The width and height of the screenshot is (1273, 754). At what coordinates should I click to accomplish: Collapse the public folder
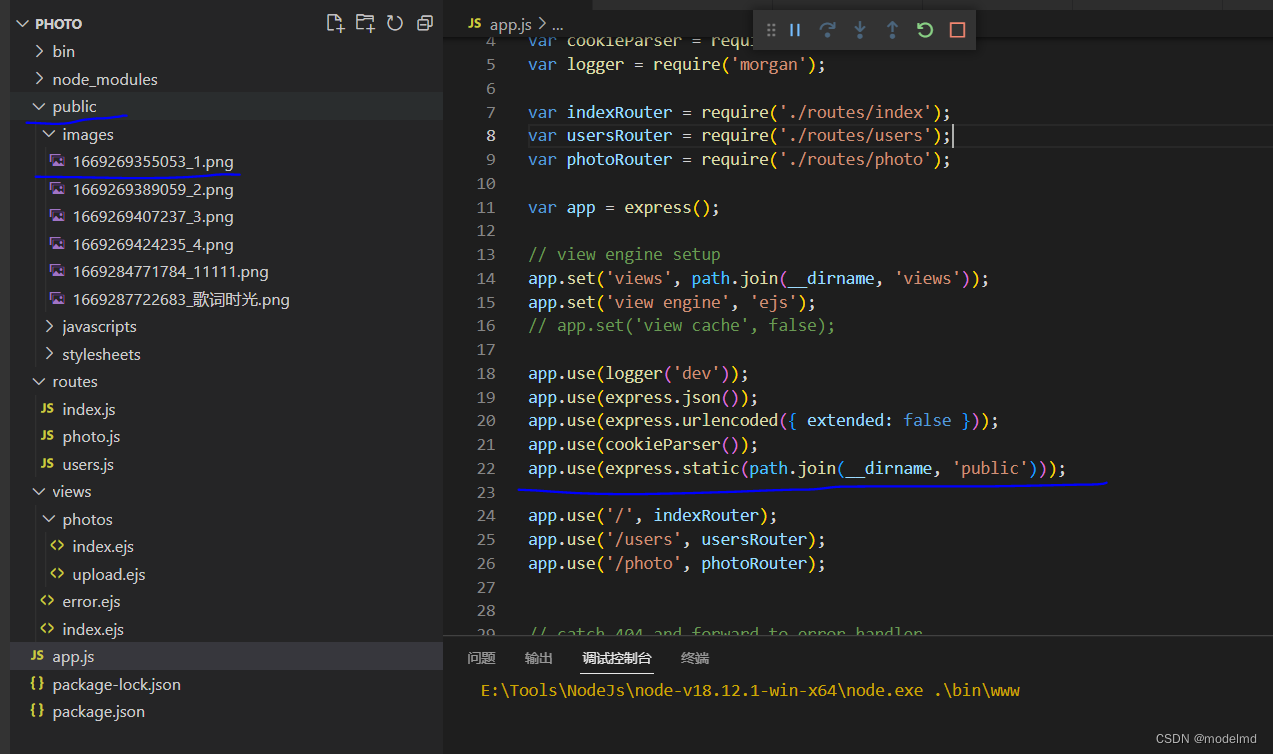point(39,106)
